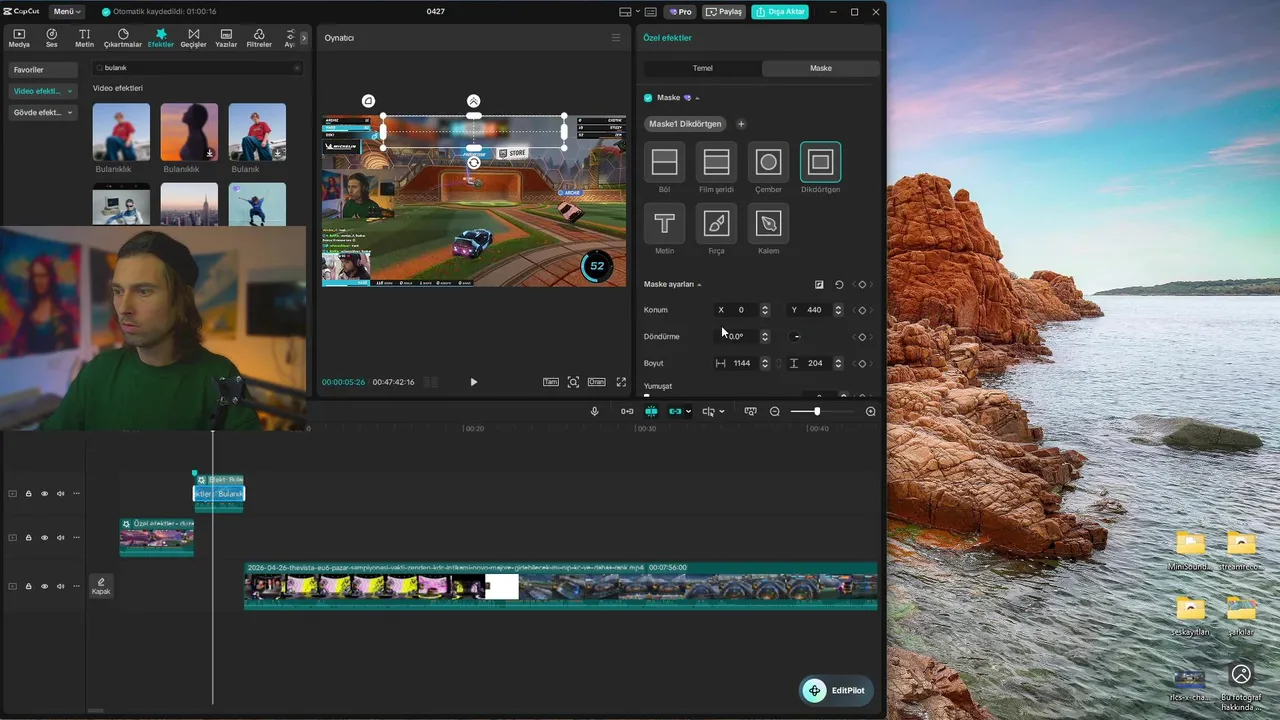Click the safe-zone focus icon beside Oran
The image size is (1280, 720).
tap(573, 382)
